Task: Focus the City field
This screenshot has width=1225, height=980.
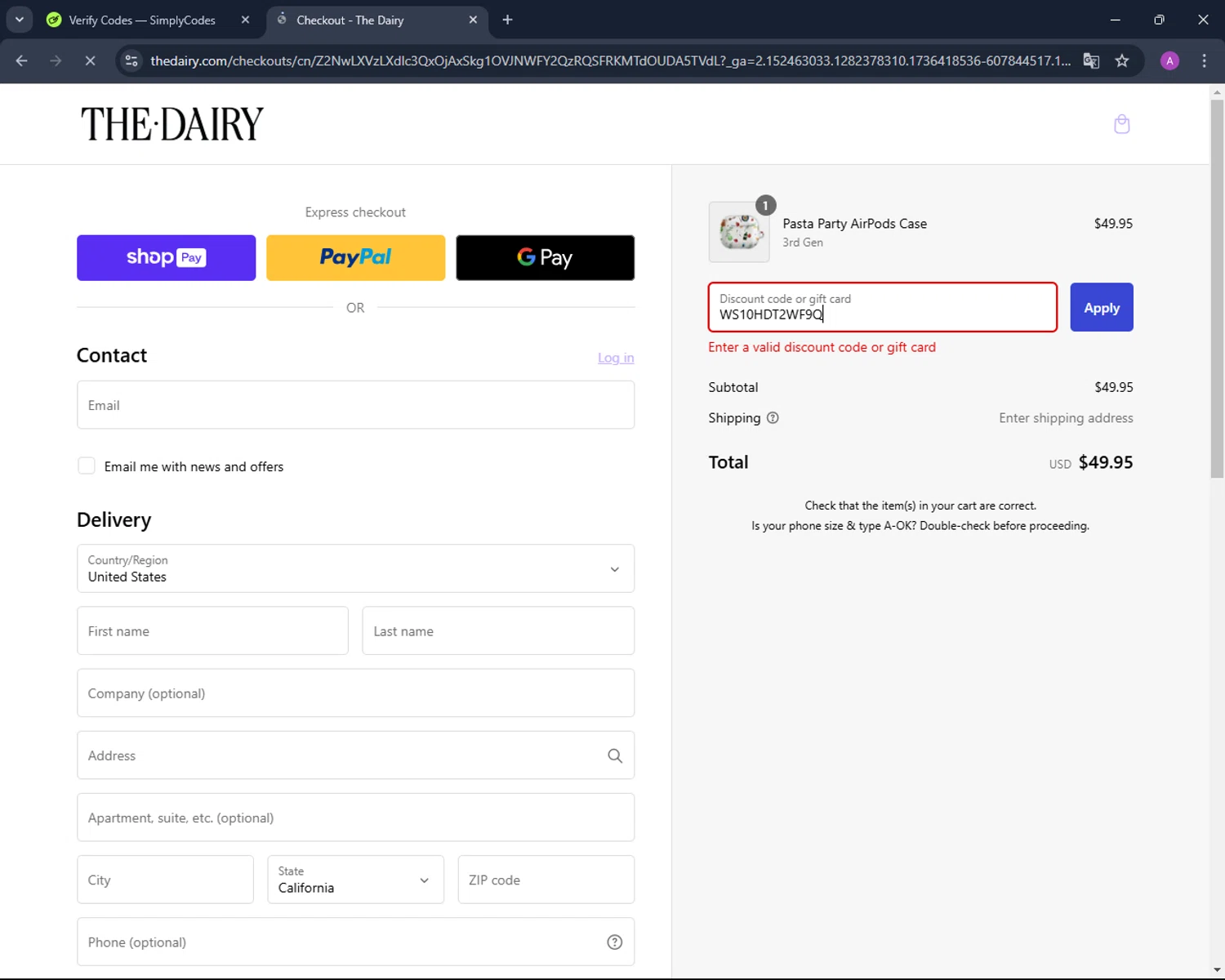Action: click(165, 880)
